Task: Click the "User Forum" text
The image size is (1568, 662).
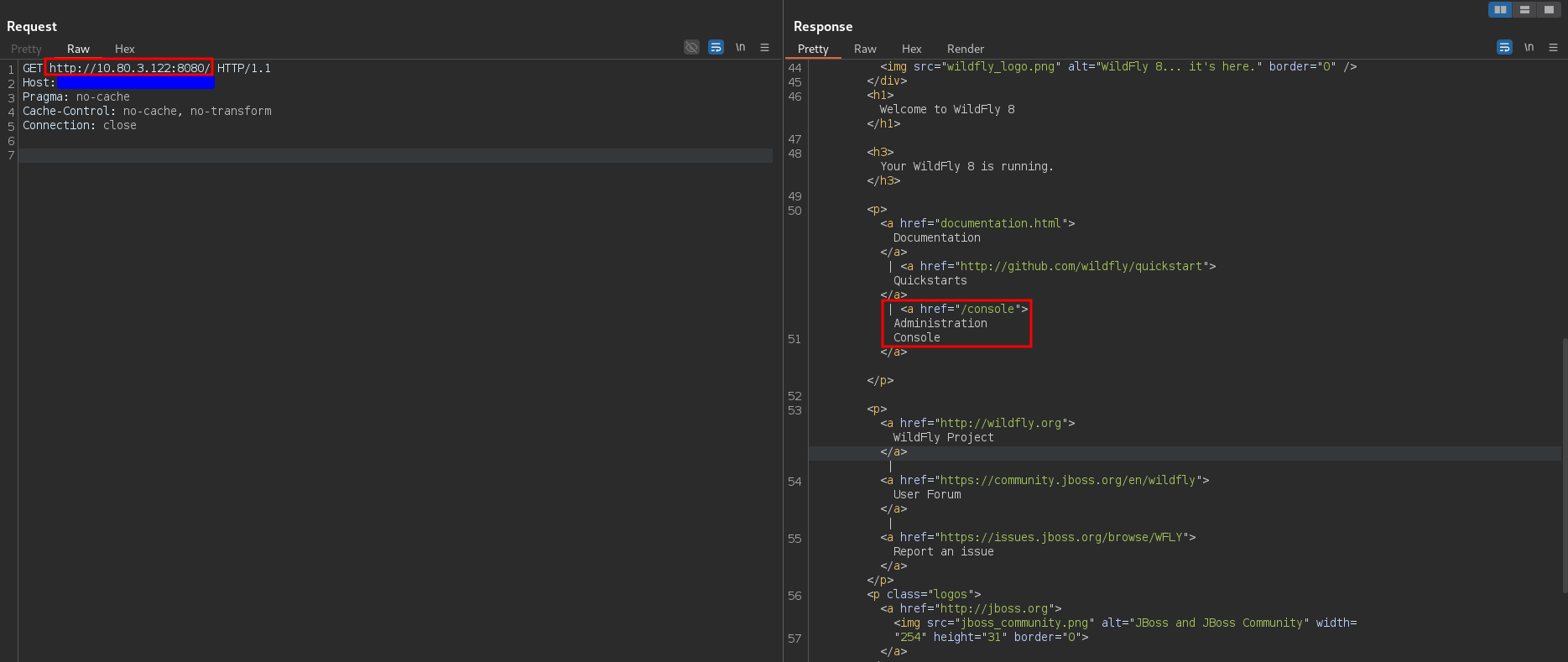Action: tap(927, 494)
